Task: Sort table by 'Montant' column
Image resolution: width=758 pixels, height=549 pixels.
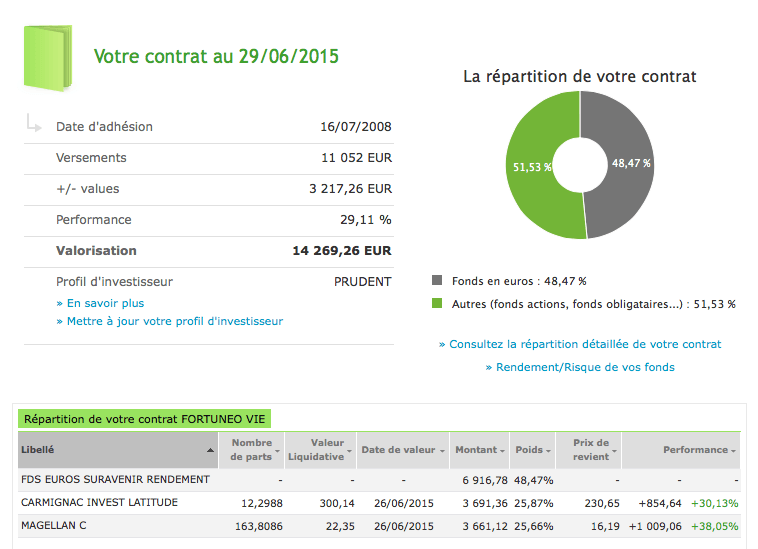Action: pos(478,450)
